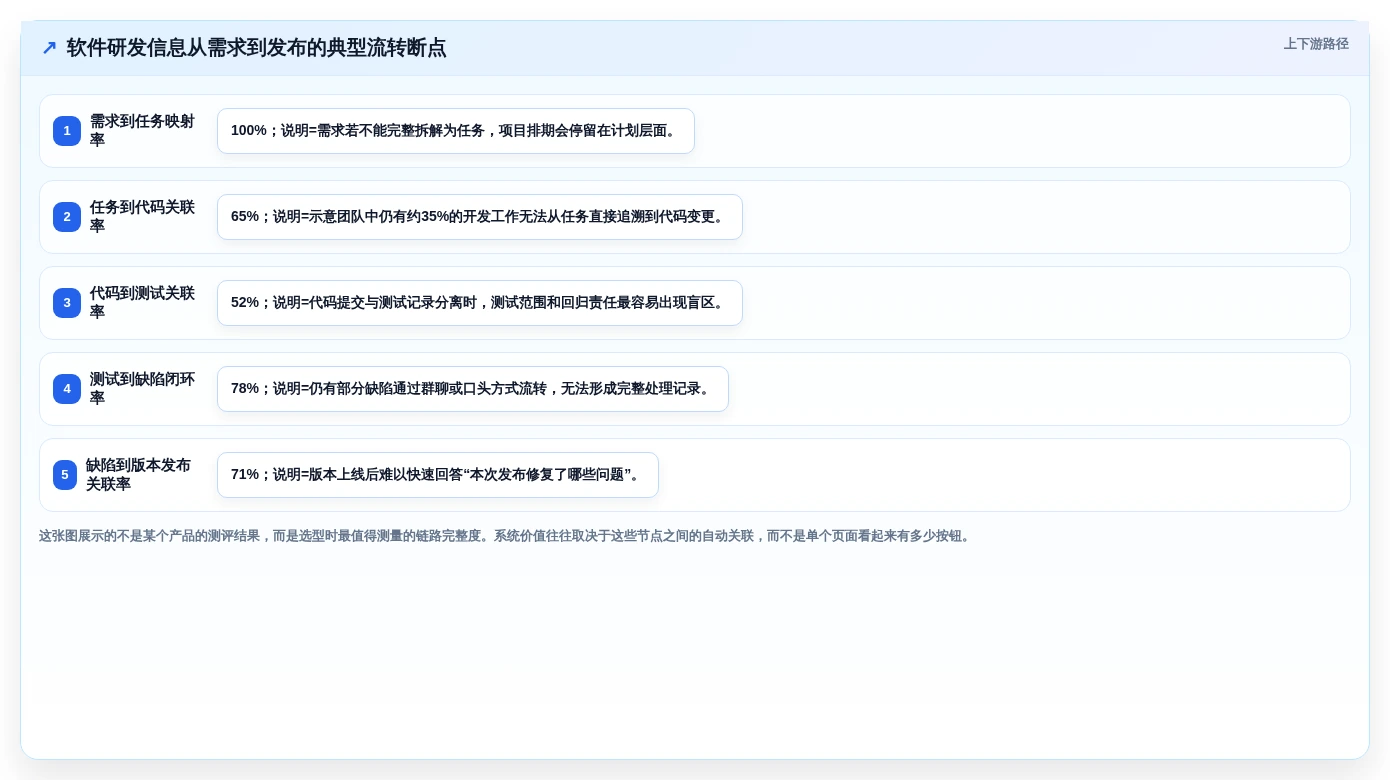Click the 71% description box
This screenshot has height=780, width=1390.
click(x=438, y=475)
